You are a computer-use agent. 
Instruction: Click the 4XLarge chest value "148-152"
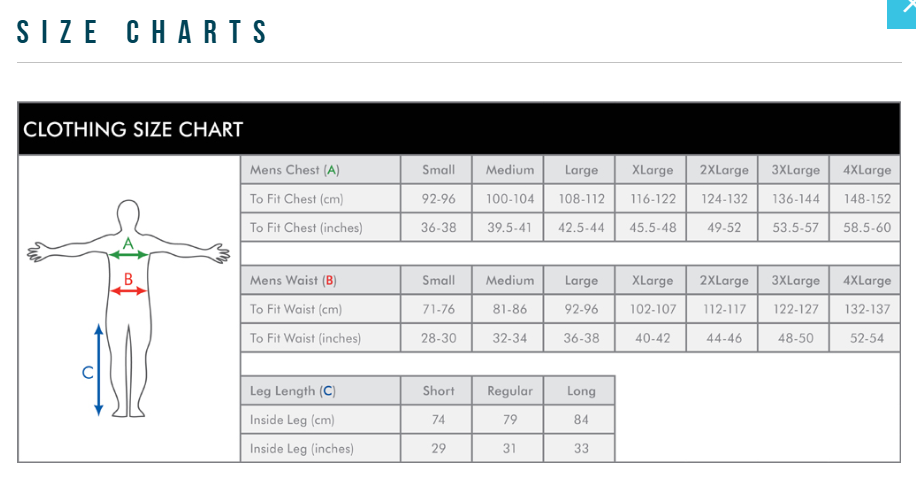[867, 199]
